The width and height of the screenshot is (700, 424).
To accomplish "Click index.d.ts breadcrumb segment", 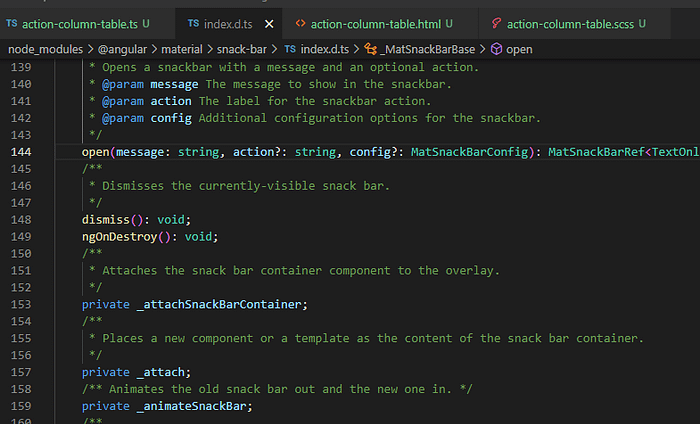I will (325, 49).
